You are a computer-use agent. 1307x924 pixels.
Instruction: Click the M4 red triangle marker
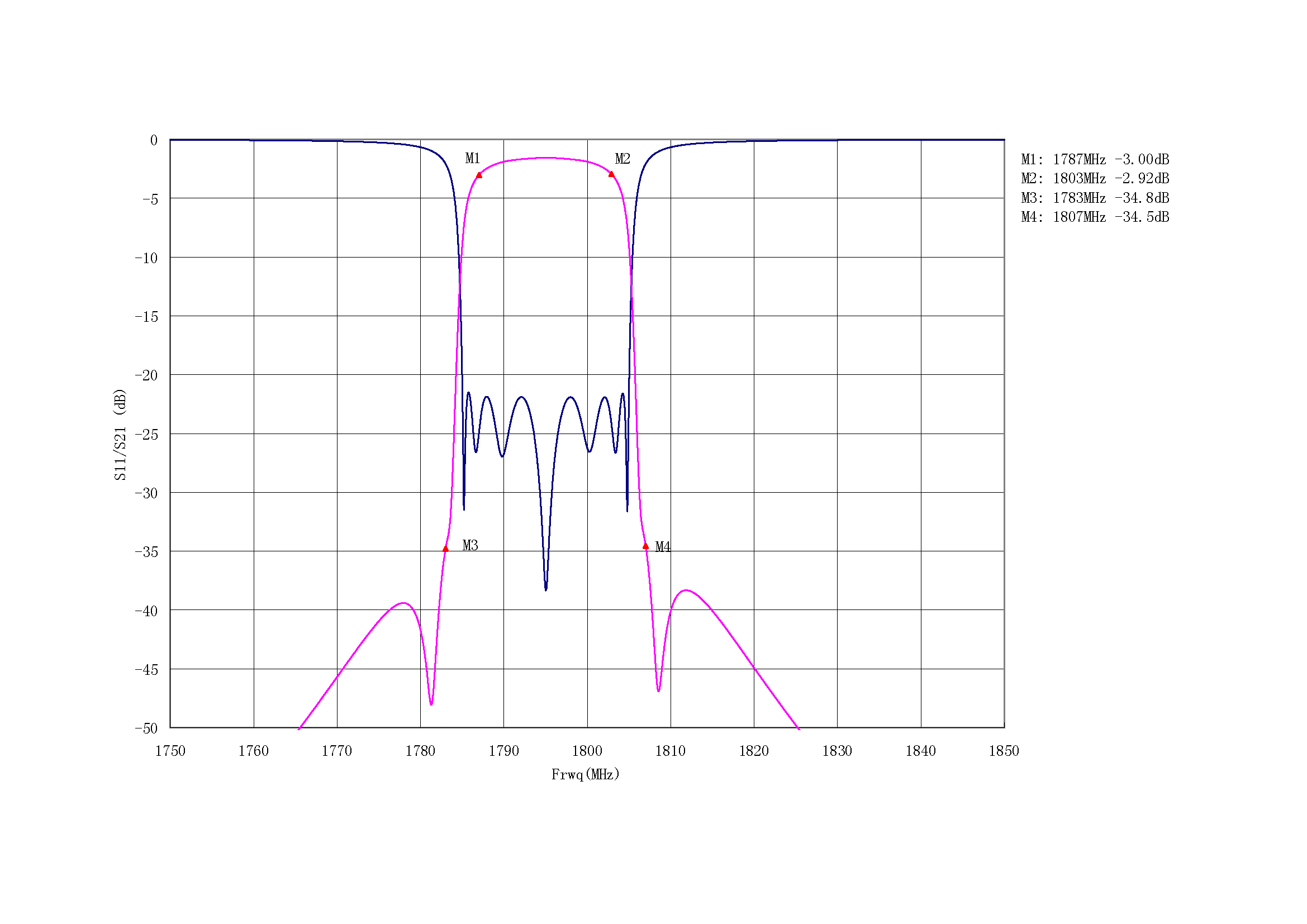point(645,546)
